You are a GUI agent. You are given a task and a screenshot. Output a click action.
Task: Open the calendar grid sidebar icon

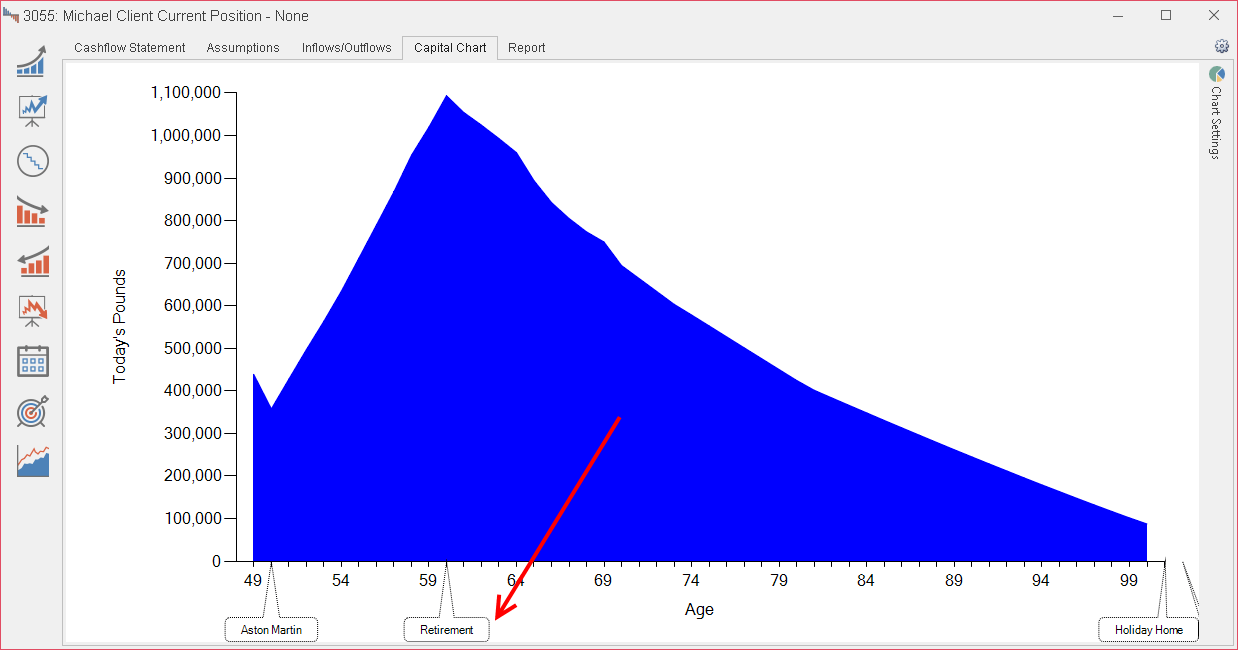(x=32, y=361)
